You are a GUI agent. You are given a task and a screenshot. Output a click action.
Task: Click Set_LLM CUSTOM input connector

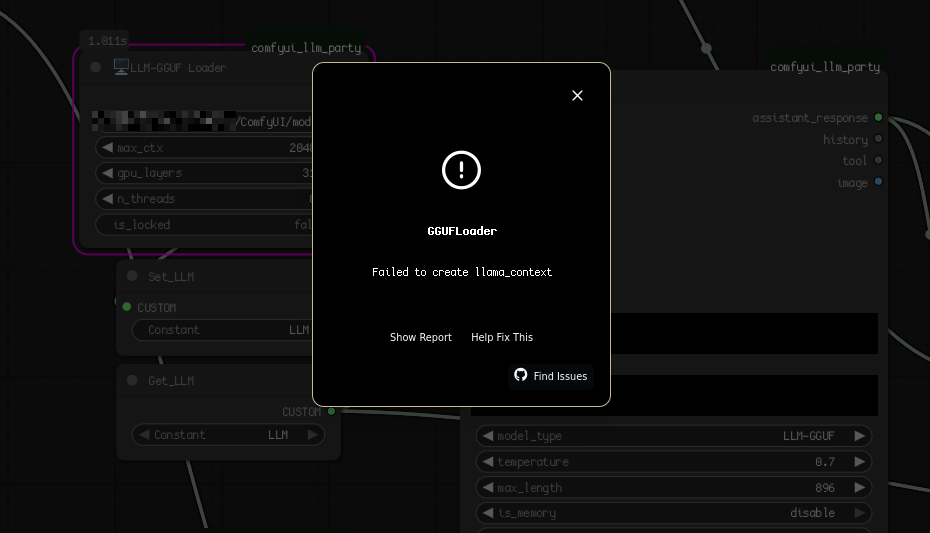coord(126,307)
